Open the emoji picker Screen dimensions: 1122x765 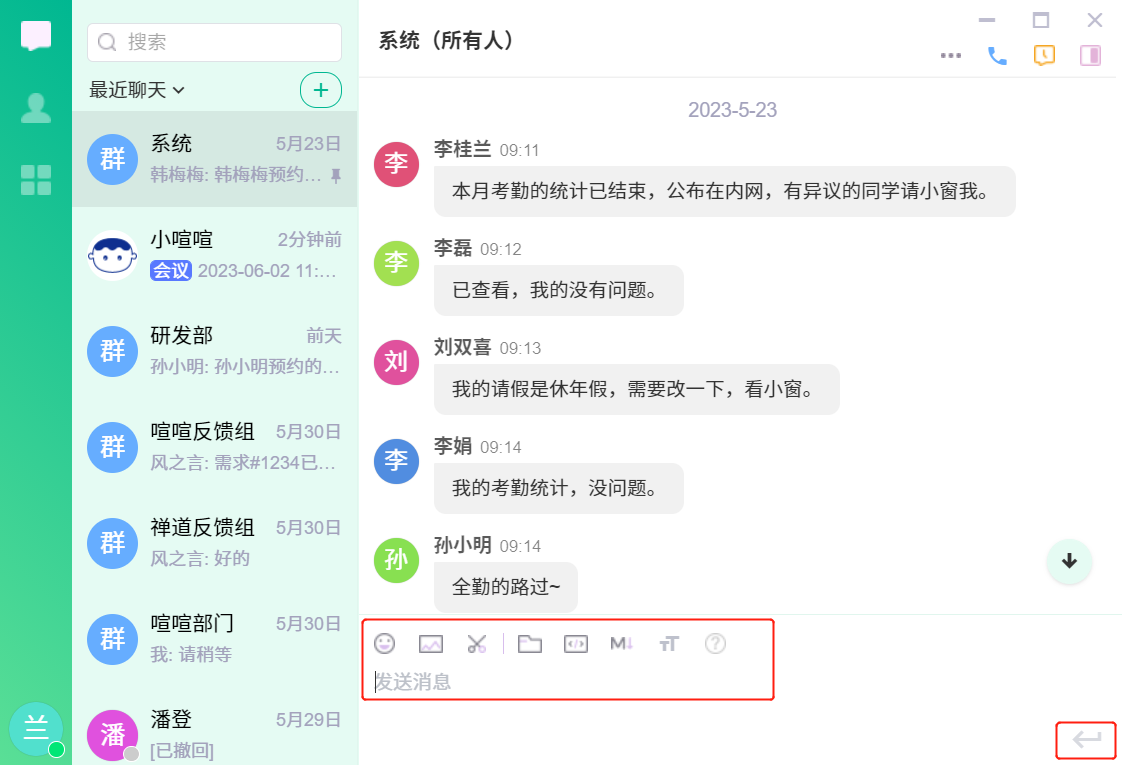[x=384, y=644]
